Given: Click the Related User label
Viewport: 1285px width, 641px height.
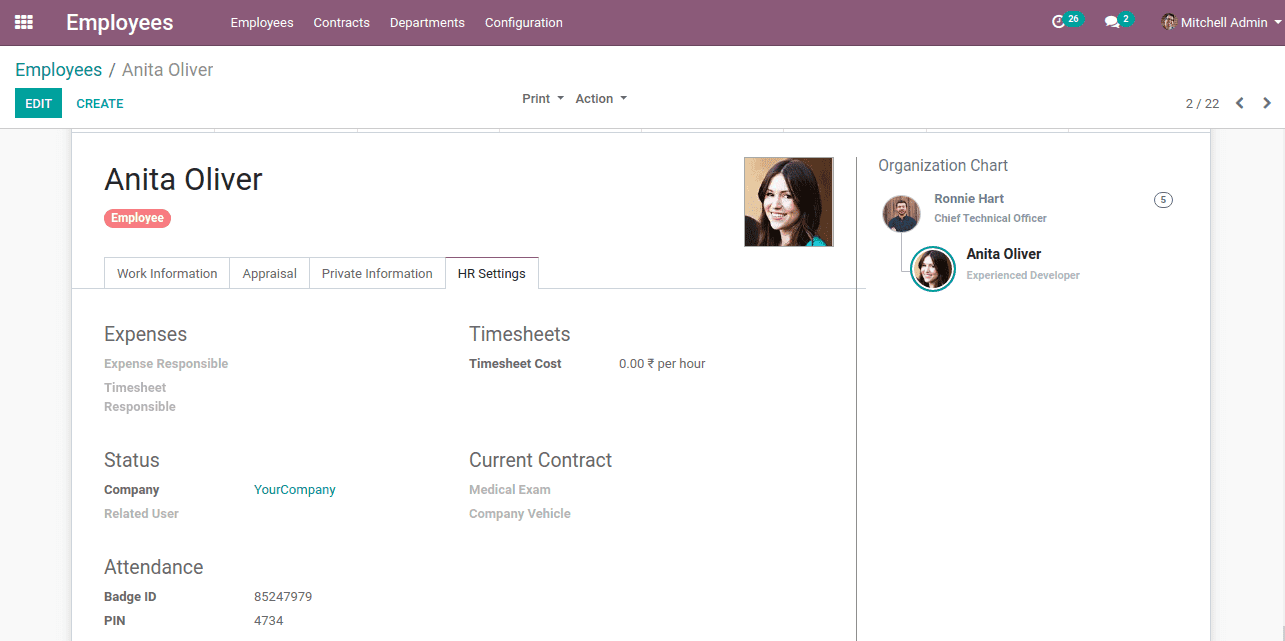Looking at the screenshot, I should tap(141, 514).
